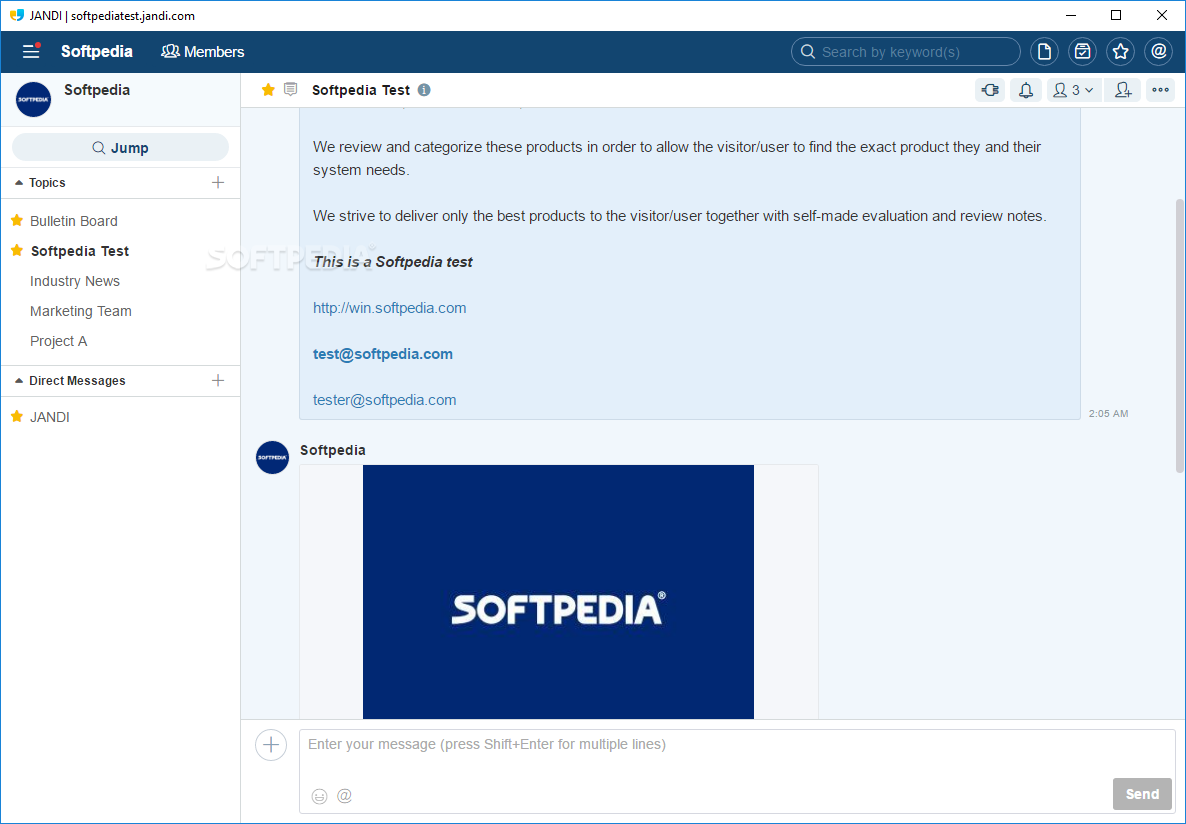Open the Industry News topic

tap(75, 281)
